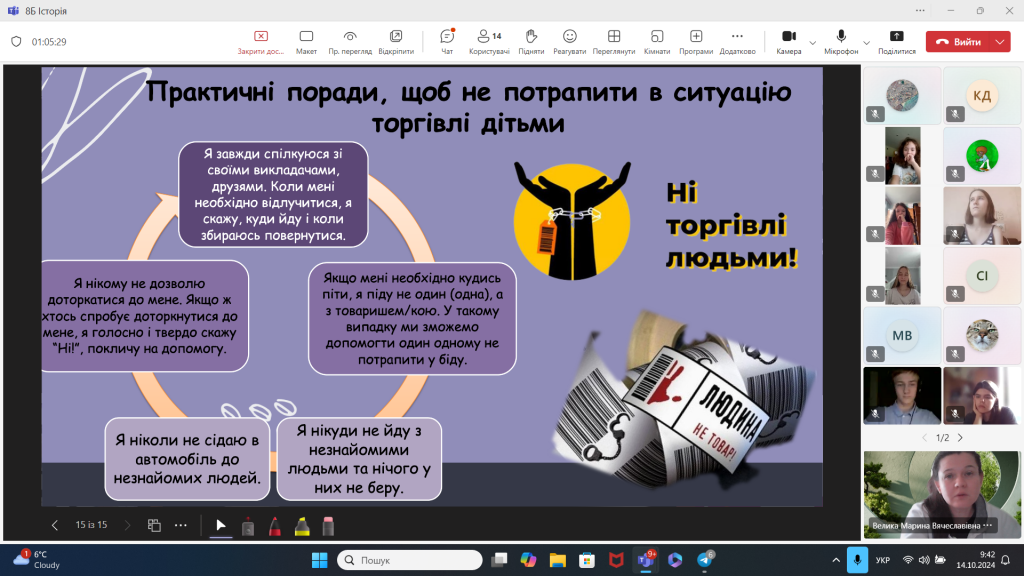Select the eraser annotation tool
This screenshot has width=1024, height=576.
click(x=329, y=525)
